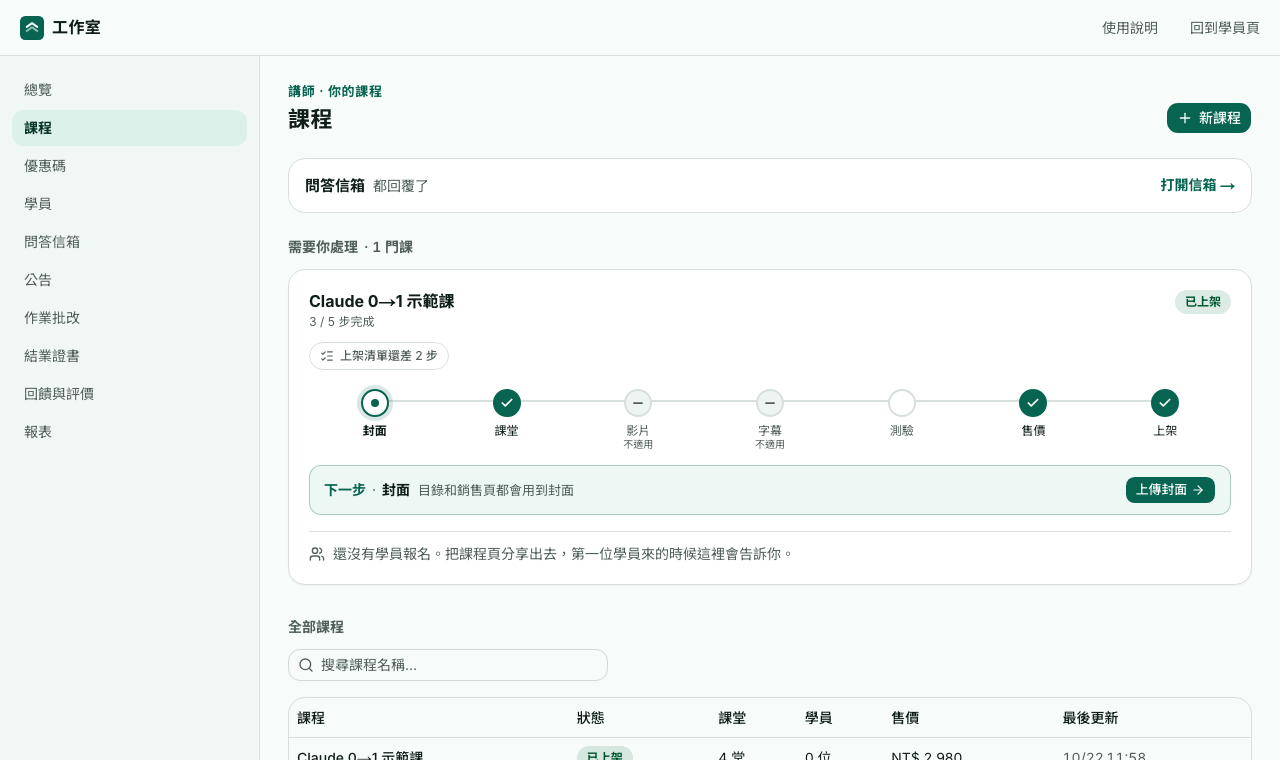The height and width of the screenshot is (760, 1280).
Task: Click the 售價 completed step checkmark
Action: coord(1033,403)
